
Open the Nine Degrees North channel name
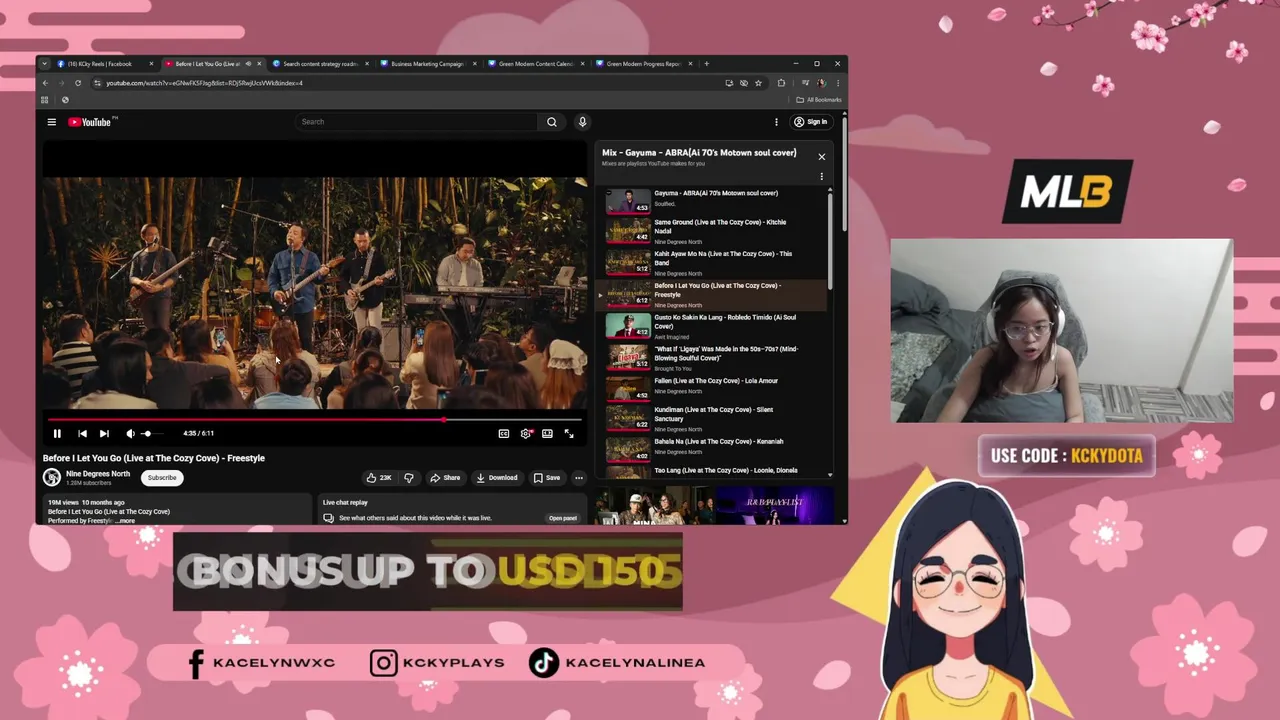(x=98, y=474)
